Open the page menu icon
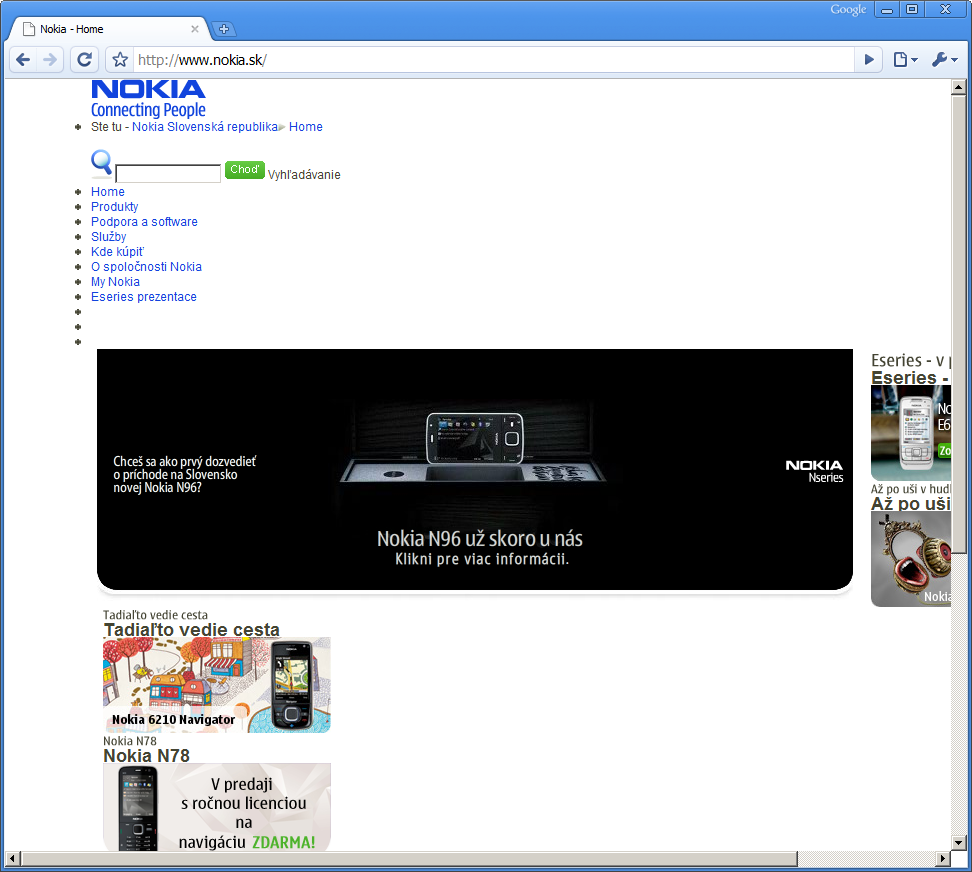The image size is (972, 872). (905, 59)
